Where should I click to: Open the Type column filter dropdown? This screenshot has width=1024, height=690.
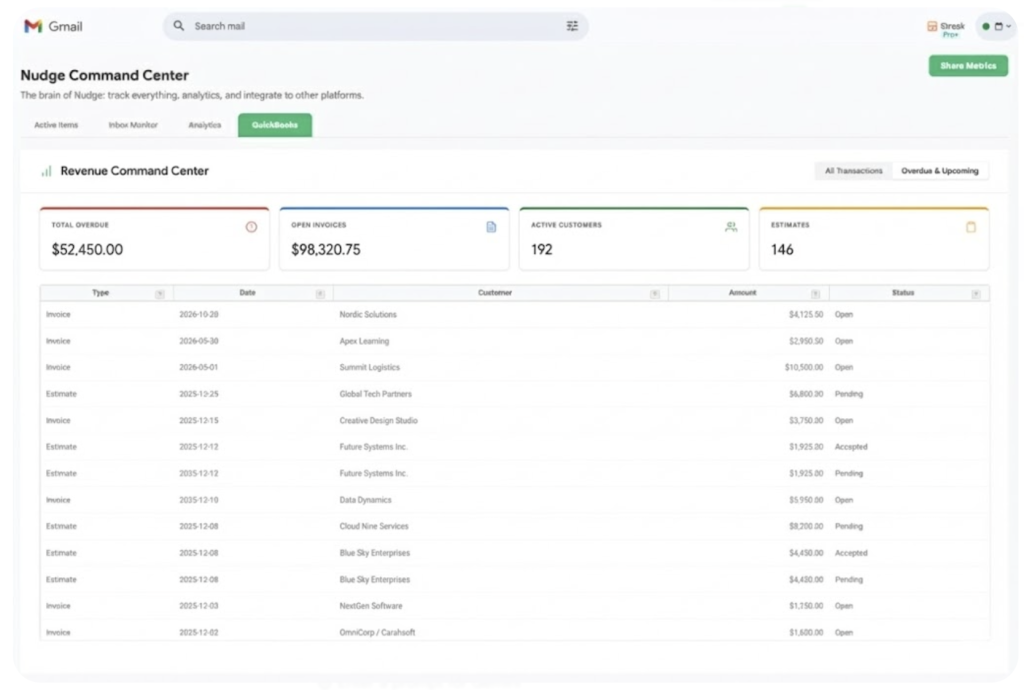pyautogui.click(x=160, y=294)
